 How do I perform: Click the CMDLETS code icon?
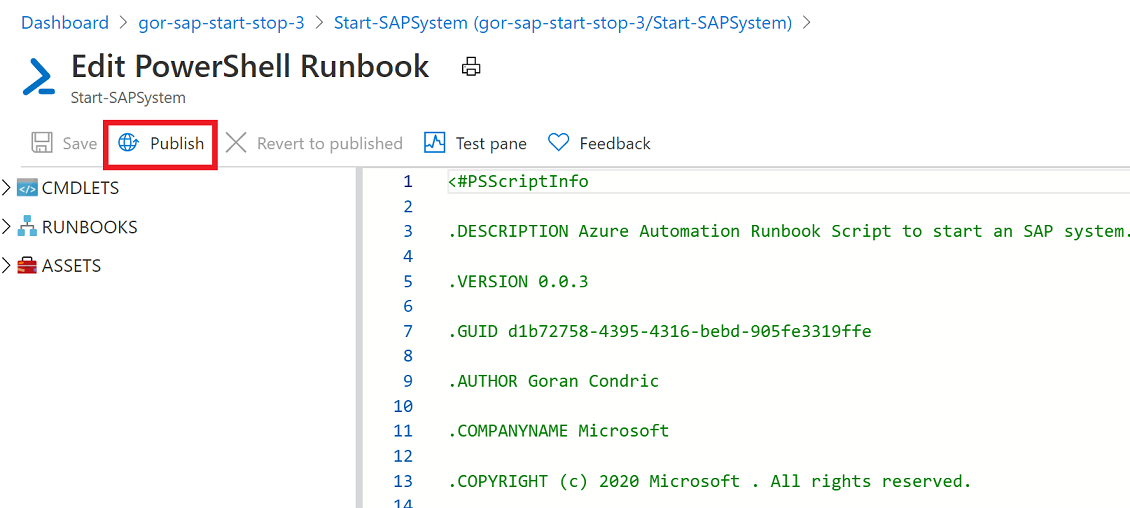click(x=27, y=188)
